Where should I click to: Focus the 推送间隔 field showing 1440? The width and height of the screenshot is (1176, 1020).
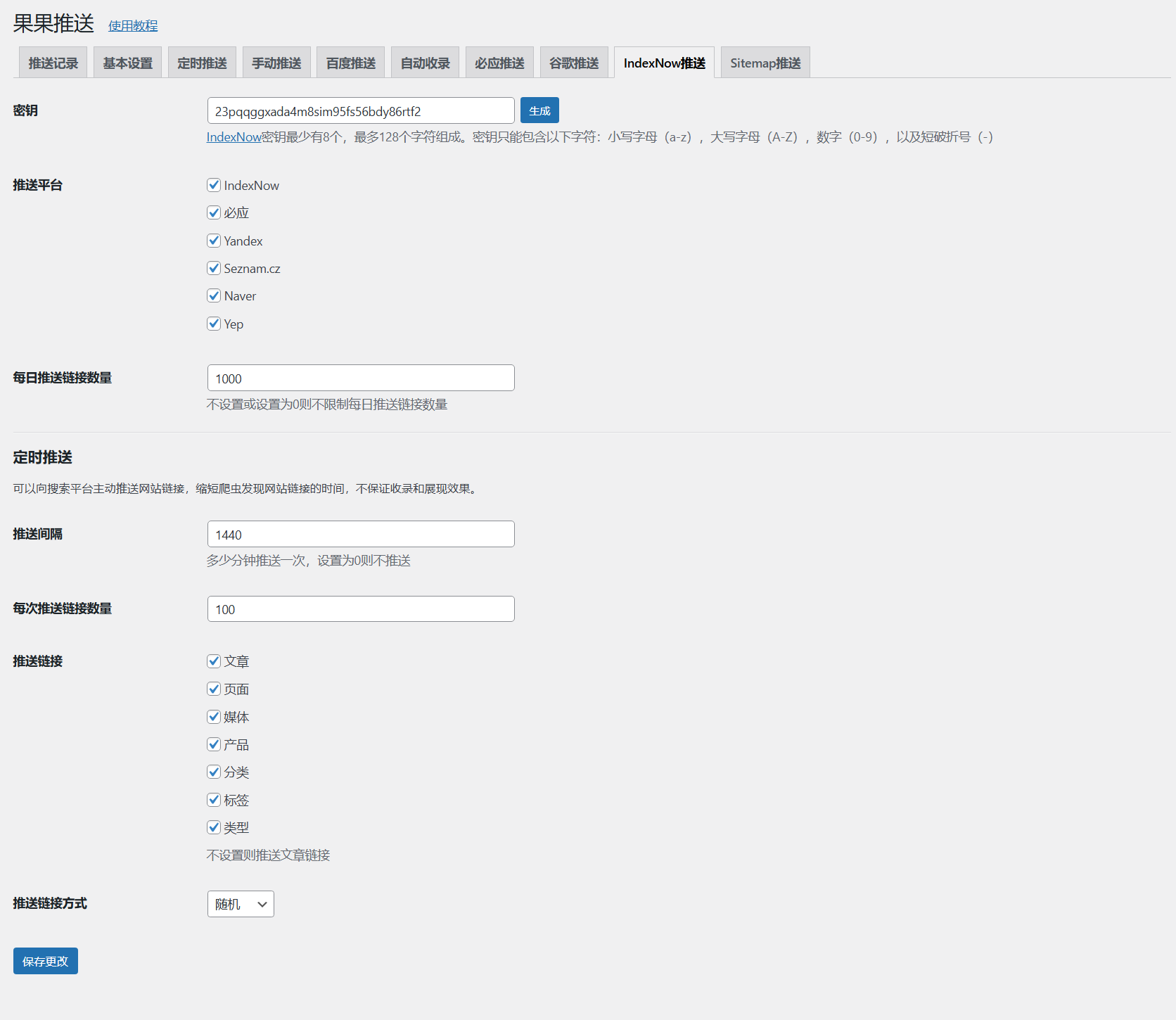click(361, 534)
